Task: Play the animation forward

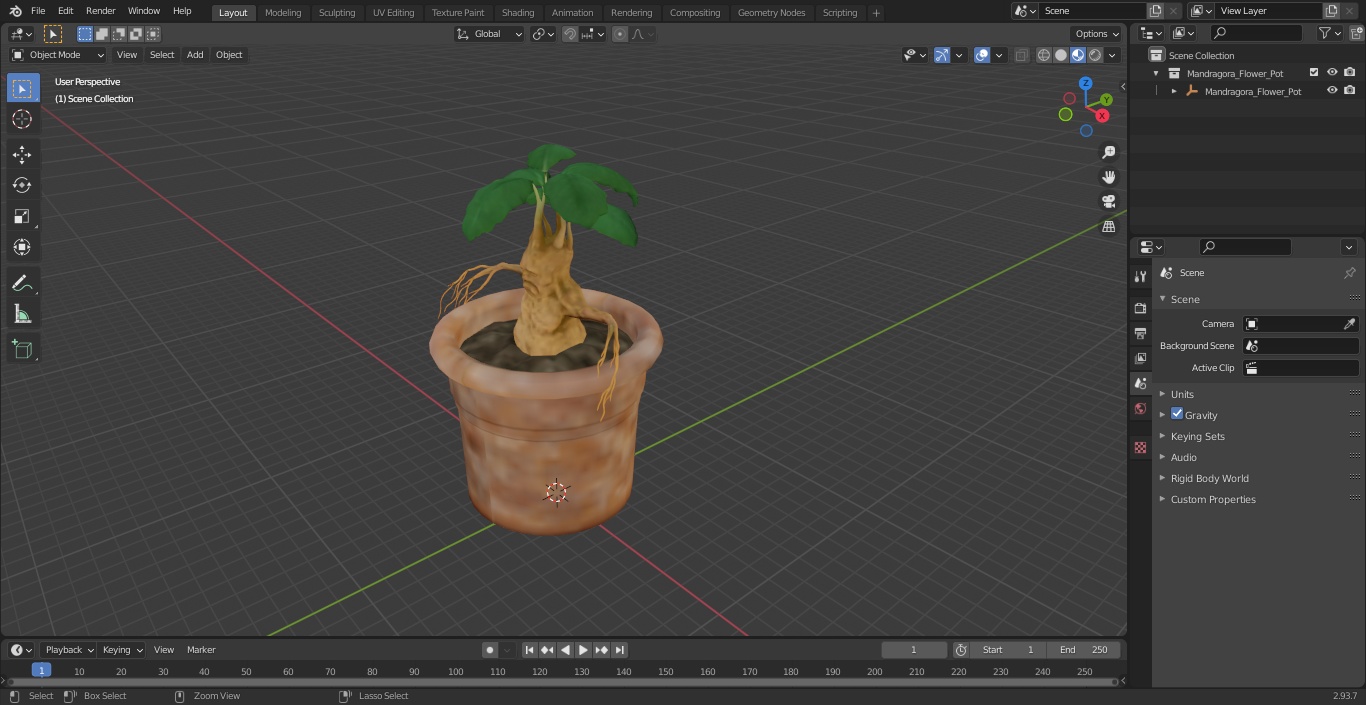Action: (583, 650)
